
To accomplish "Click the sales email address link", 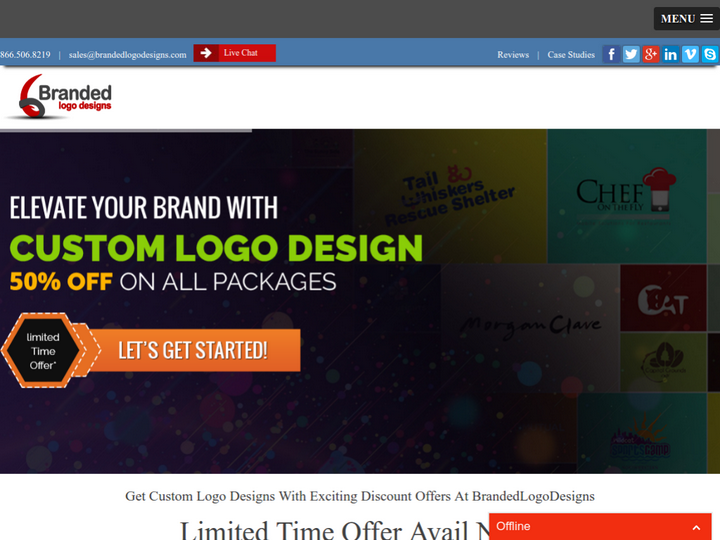I will pos(128,55).
